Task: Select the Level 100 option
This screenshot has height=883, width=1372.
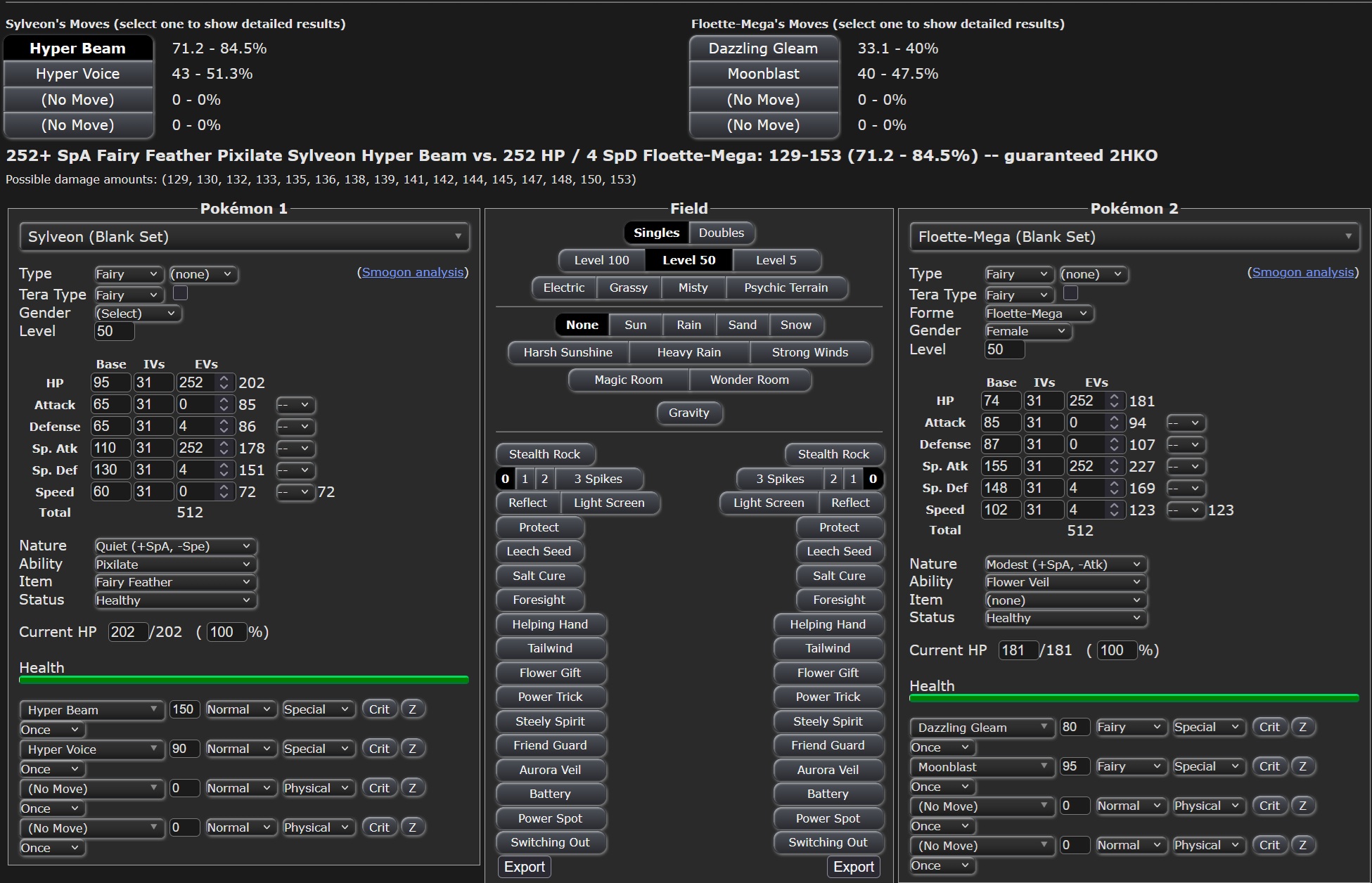Action: point(601,260)
